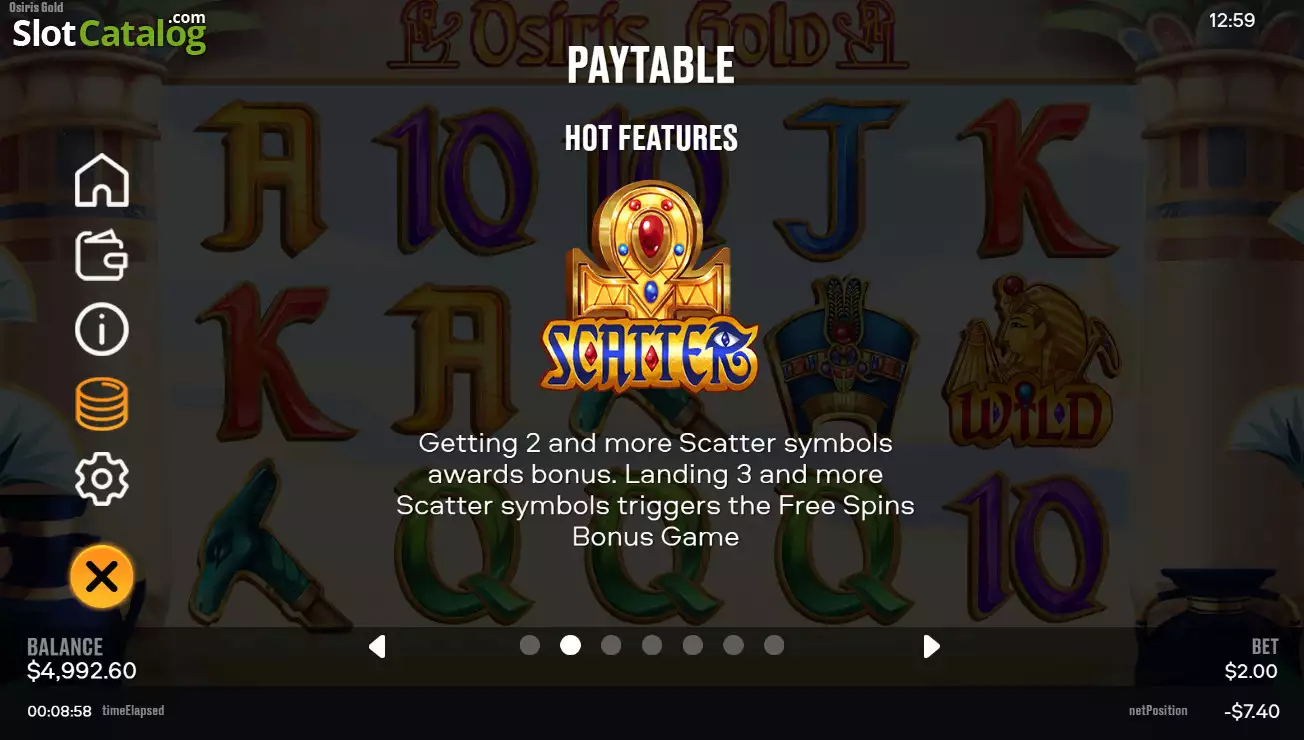1304x740 pixels.
Task: Close the paytable with orange X button
Action: [x=102, y=577]
